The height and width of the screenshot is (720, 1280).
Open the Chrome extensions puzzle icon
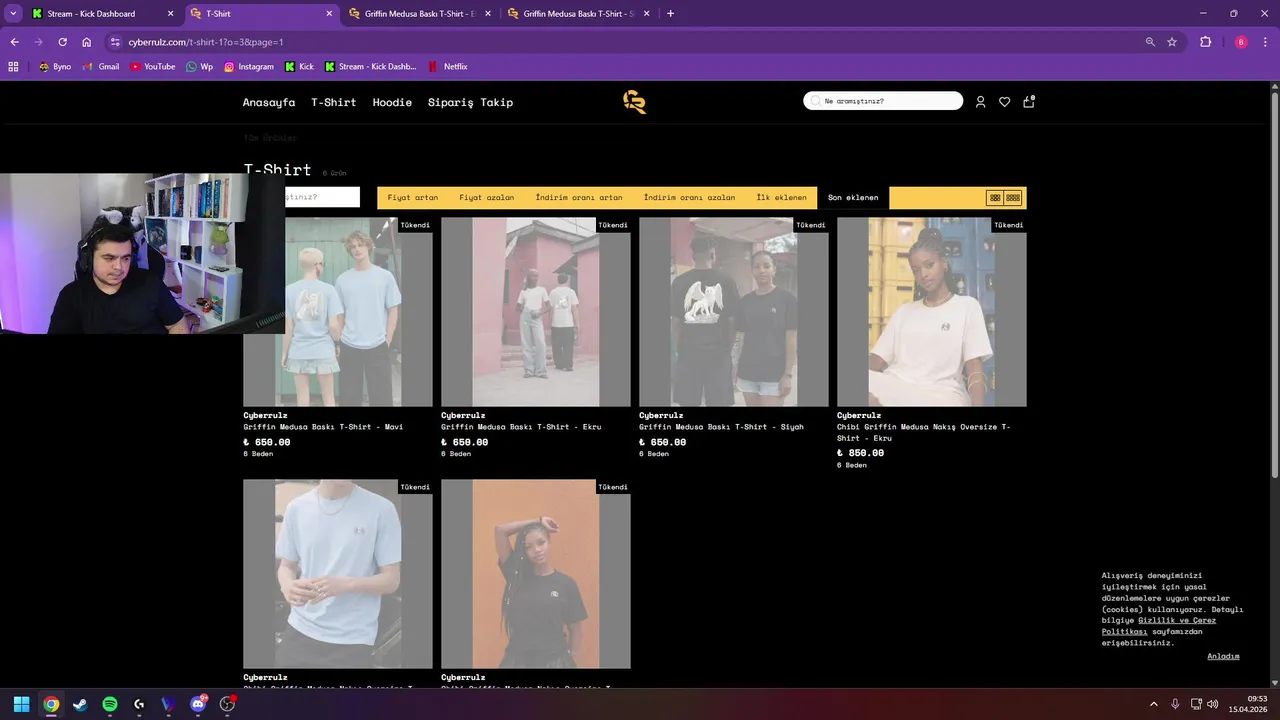pos(1205,42)
